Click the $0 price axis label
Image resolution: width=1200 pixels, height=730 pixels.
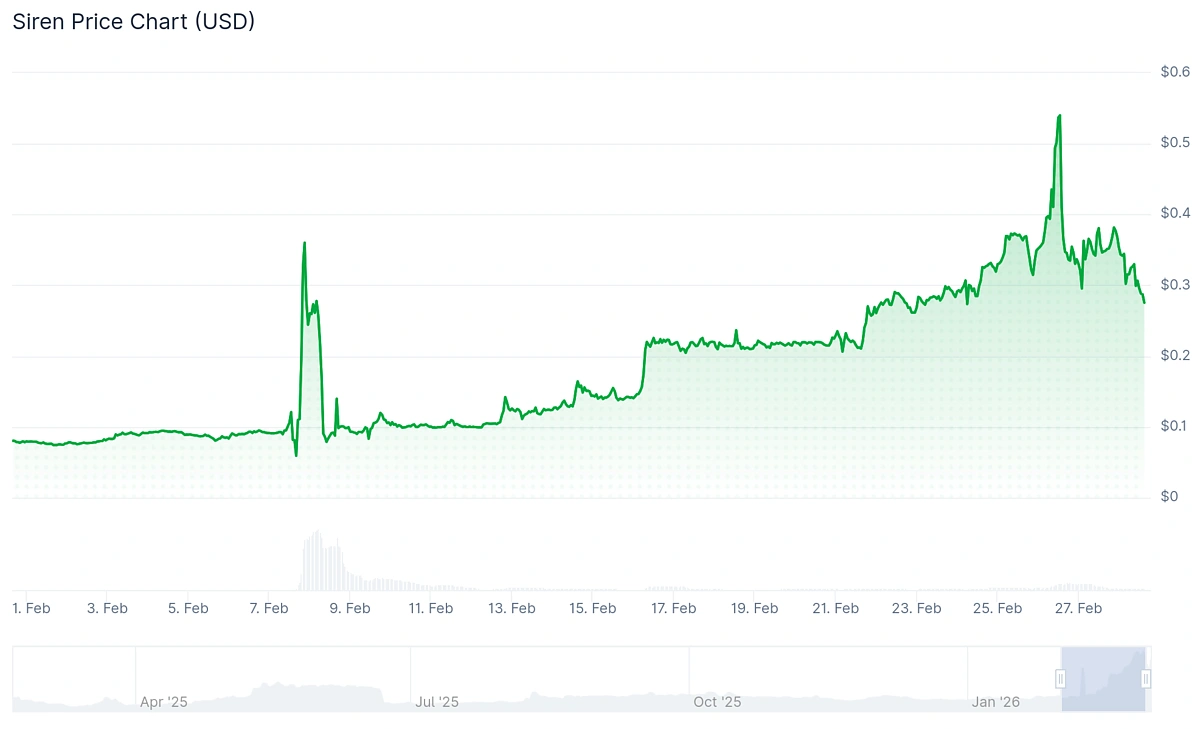click(1170, 497)
